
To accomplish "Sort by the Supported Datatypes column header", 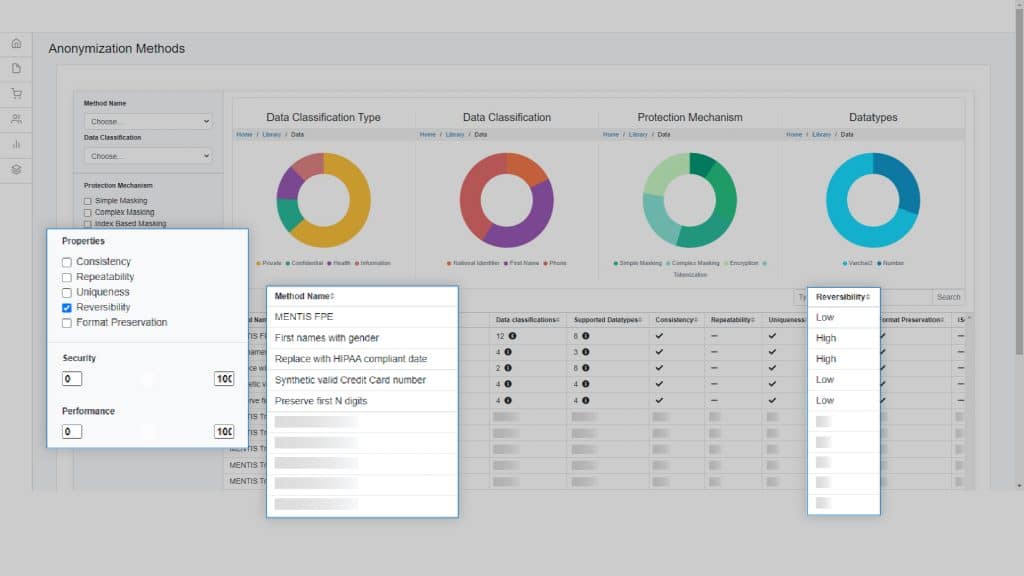I will point(604,320).
